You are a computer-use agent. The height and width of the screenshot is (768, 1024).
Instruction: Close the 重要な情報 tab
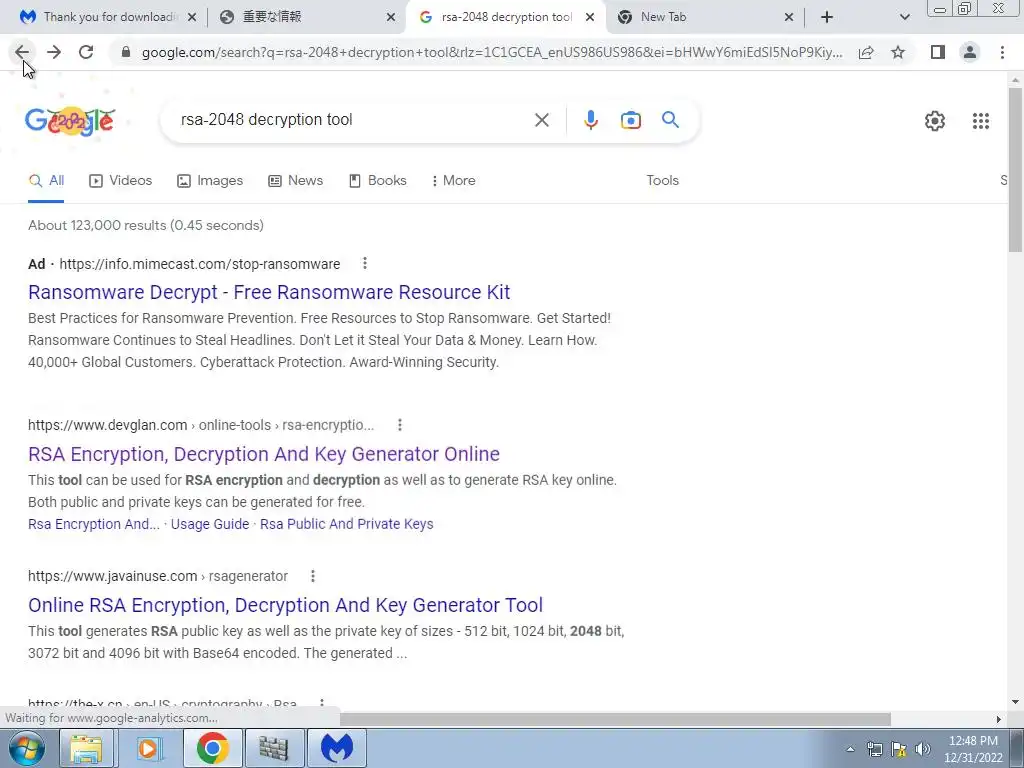(391, 17)
